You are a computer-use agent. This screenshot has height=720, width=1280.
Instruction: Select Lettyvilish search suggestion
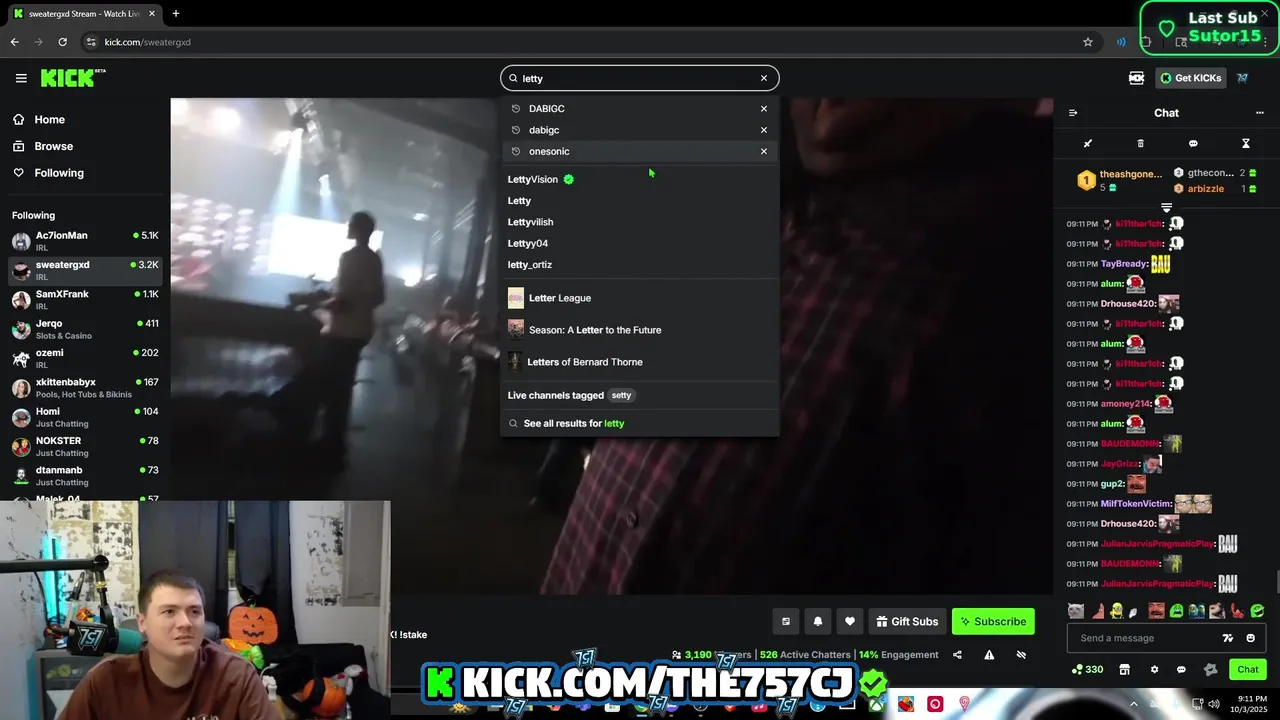pyautogui.click(x=640, y=222)
